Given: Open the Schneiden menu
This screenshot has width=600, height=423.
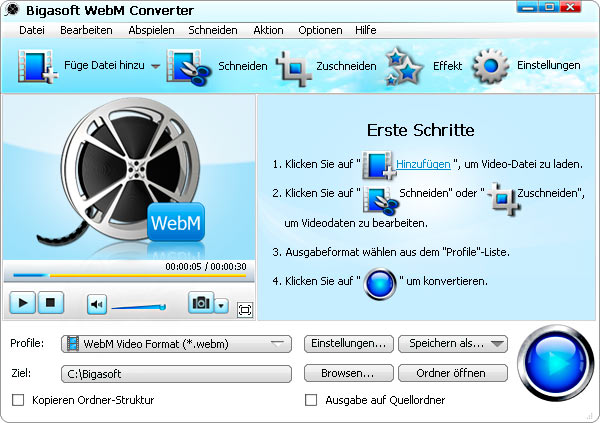Looking at the screenshot, I should 213,30.
